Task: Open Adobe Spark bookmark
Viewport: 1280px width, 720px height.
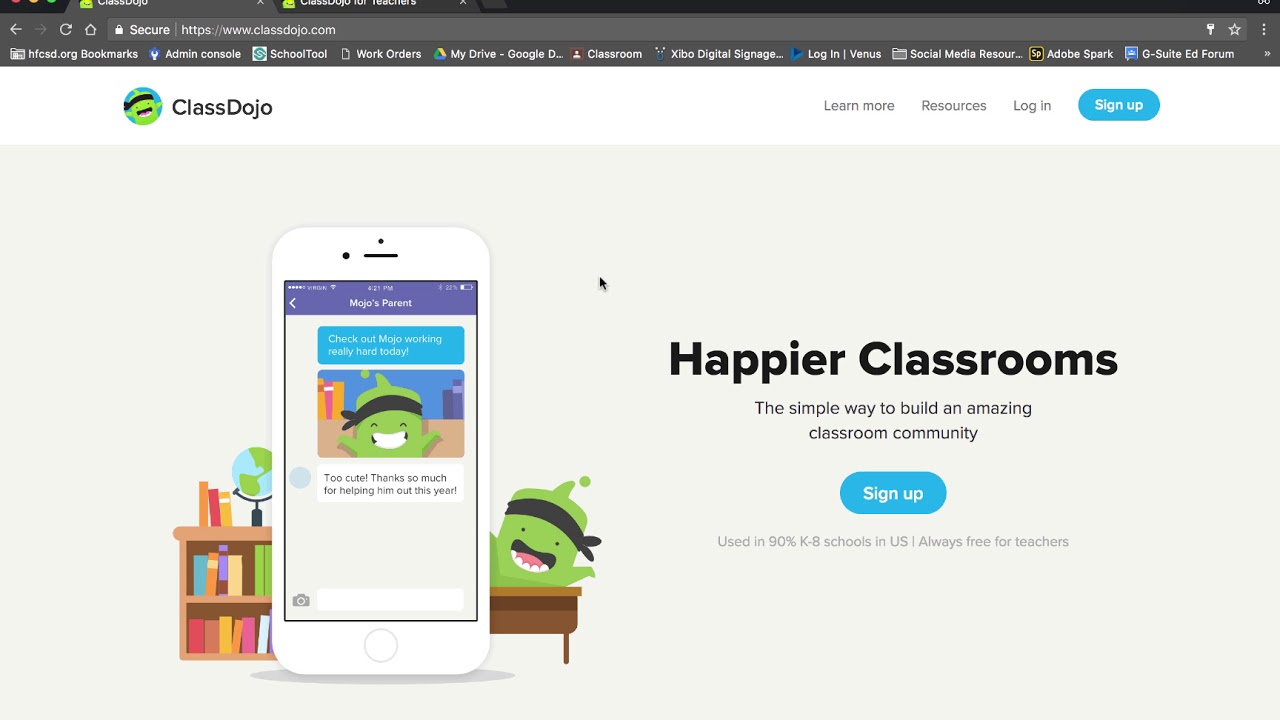Action: (1071, 54)
